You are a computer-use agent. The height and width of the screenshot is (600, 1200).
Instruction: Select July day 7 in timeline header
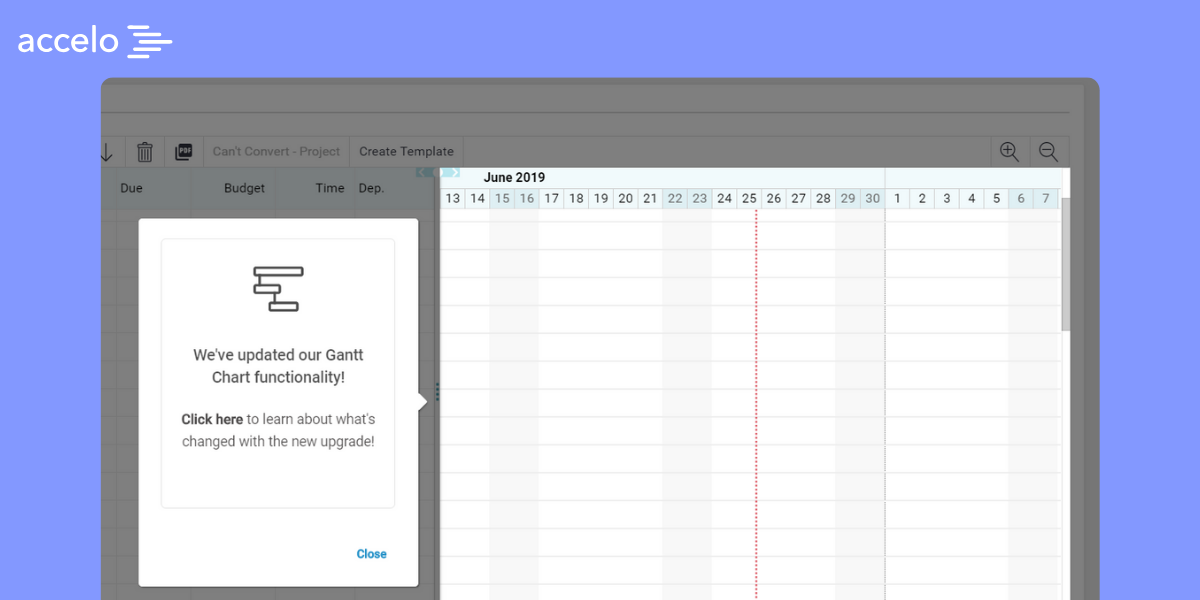pos(1046,198)
